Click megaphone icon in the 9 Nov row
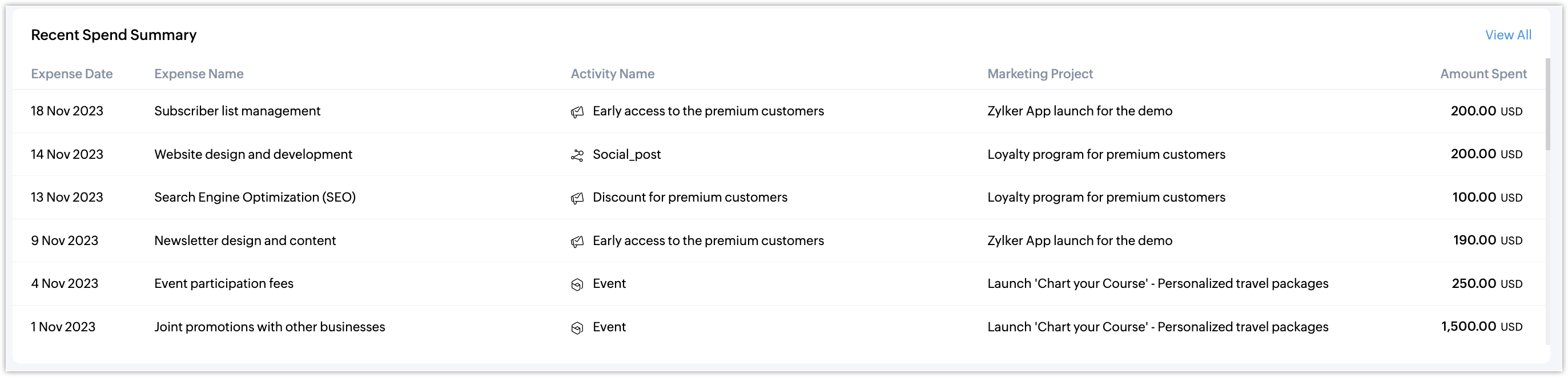Screen dimensions: 1568x377 (576, 241)
